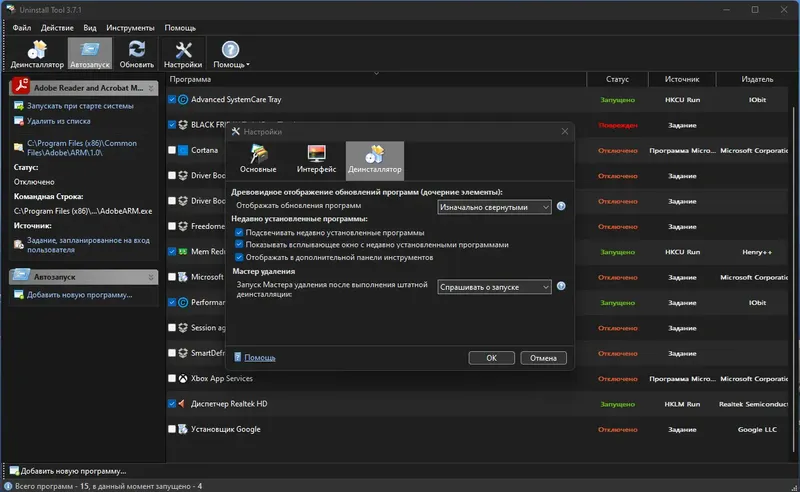This screenshot has height=492, width=800.
Task: Uncheck Advanced SystemCare Tray autorun checkbox
Action: [x=172, y=100]
